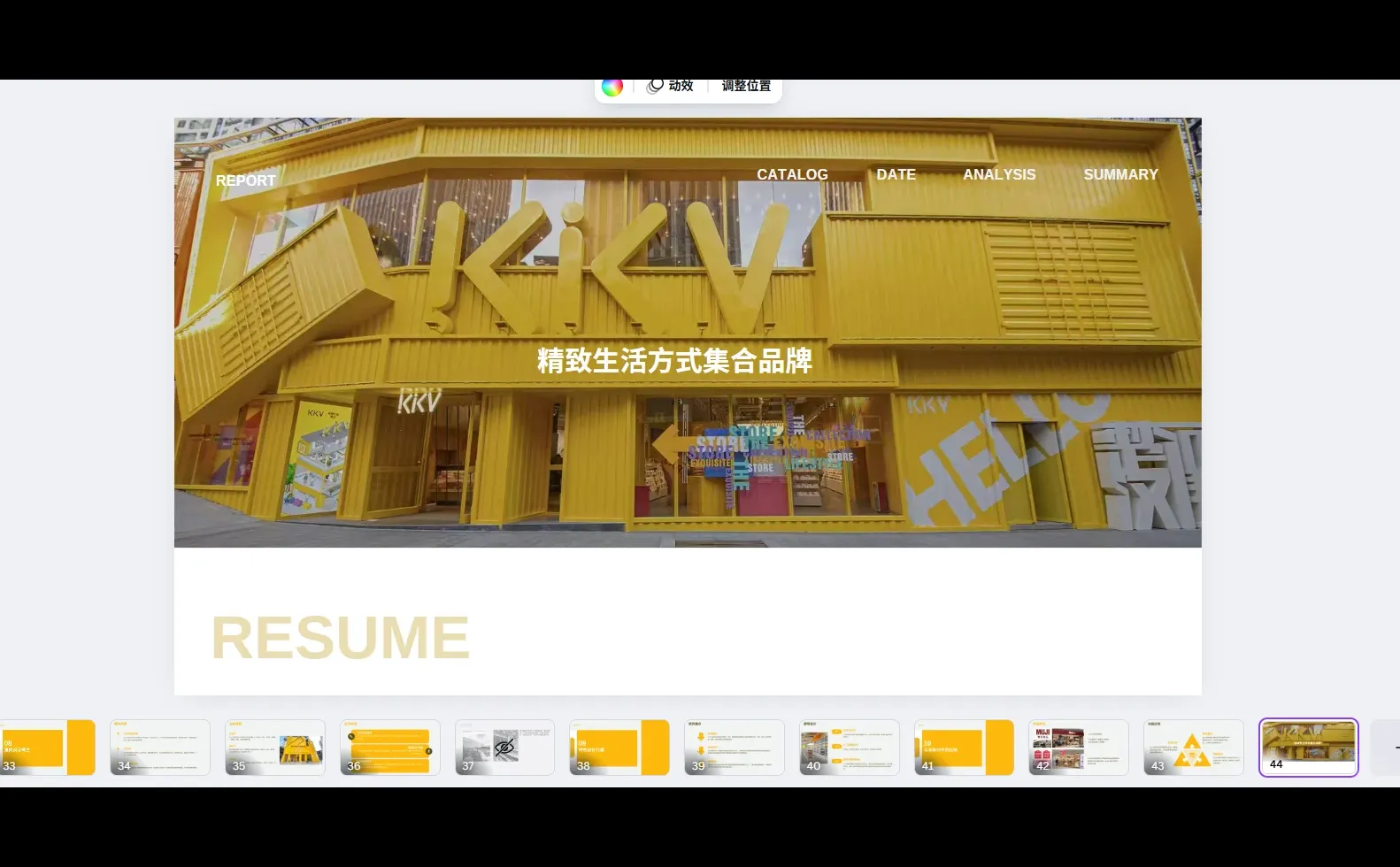Open slide 41 thumbnail
The height and width of the screenshot is (867, 1400).
[x=964, y=748]
